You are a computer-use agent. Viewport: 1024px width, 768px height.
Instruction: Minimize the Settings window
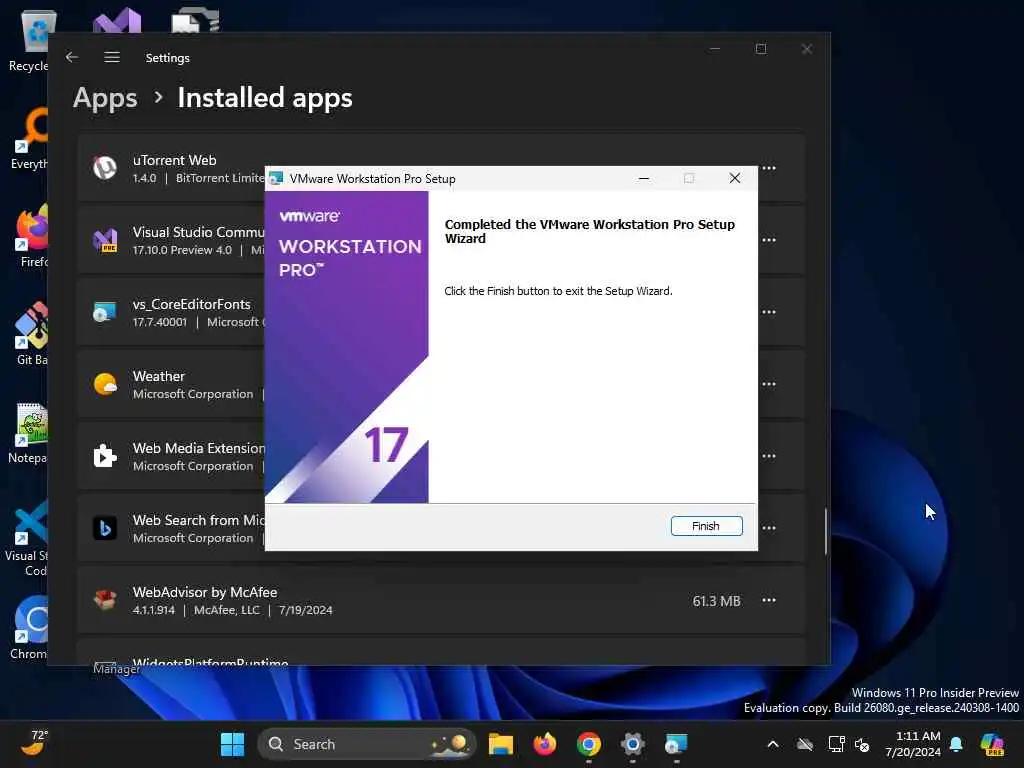[714, 49]
